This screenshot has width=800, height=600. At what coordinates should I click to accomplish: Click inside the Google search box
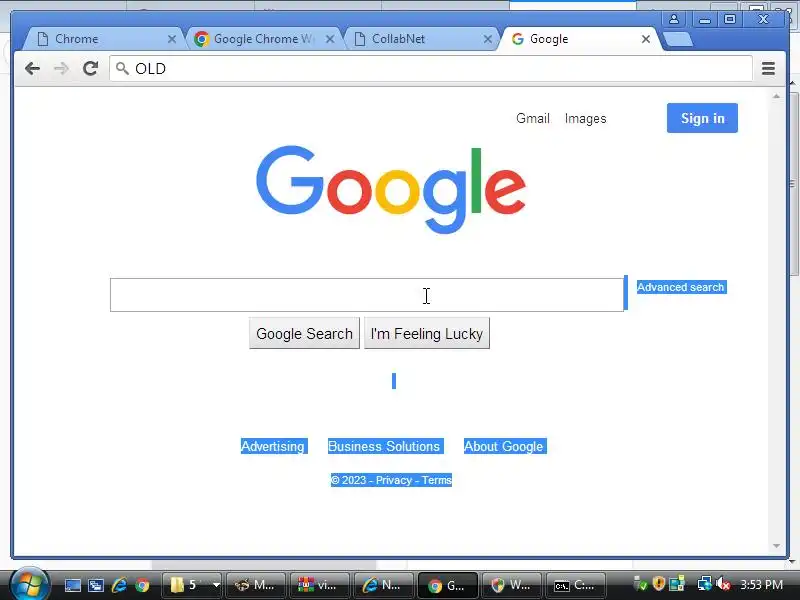(x=367, y=295)
